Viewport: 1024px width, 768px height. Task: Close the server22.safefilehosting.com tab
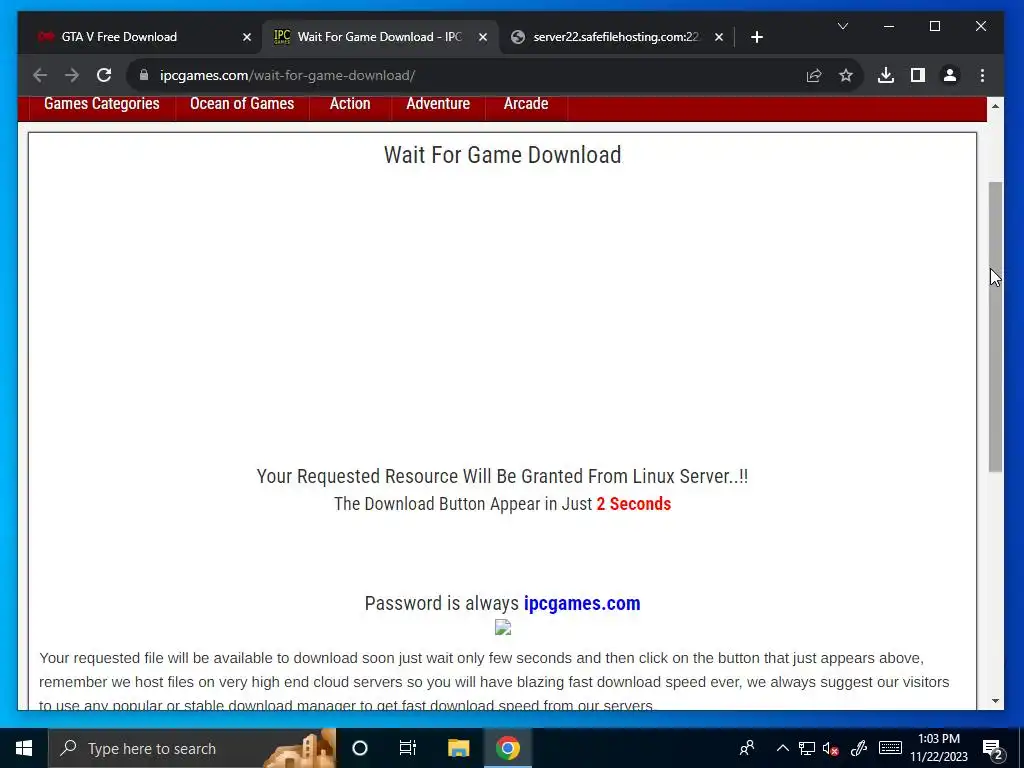(x=718, y=37)
